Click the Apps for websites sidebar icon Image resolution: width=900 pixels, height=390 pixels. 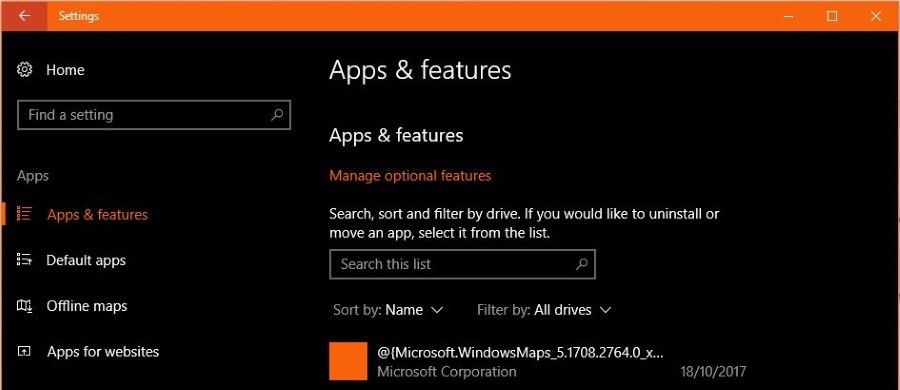[24, 351]
